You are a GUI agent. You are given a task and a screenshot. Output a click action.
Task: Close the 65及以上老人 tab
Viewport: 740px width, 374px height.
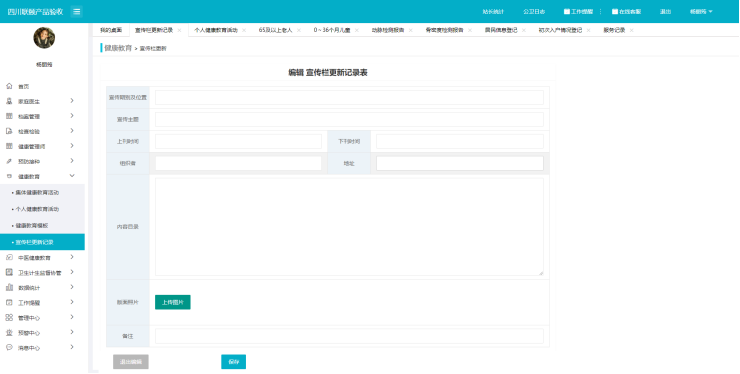tap(299, 30)
